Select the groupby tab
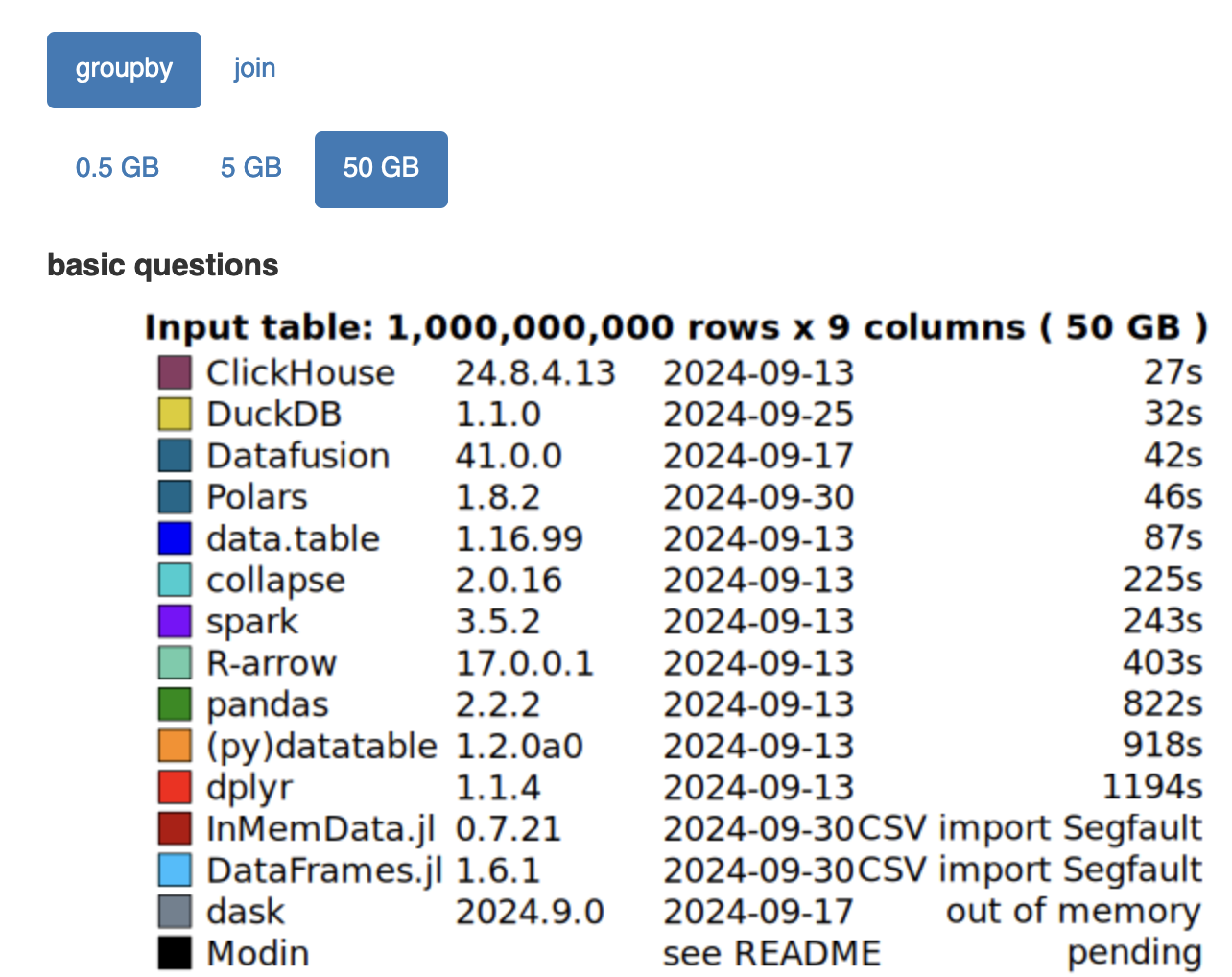This screenshot has width=1232, height=977. [124, 69]
